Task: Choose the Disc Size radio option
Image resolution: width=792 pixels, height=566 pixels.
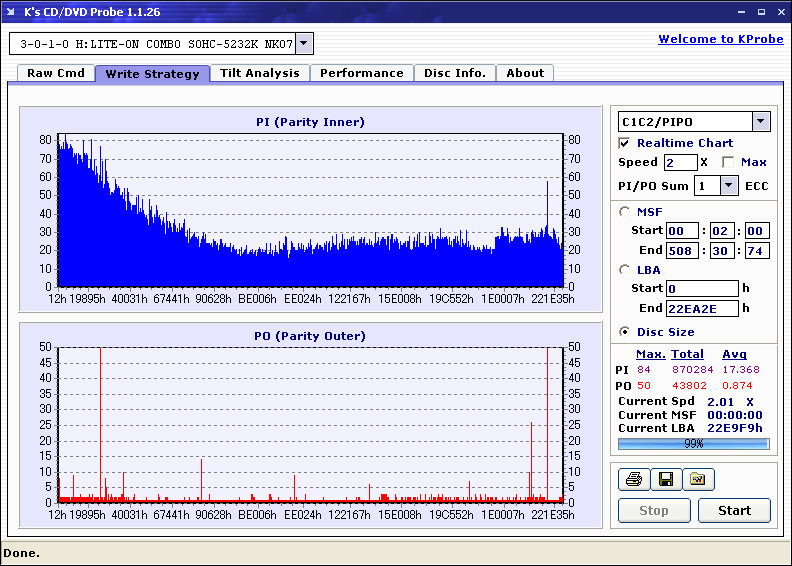Action: (x=625, y=332)
